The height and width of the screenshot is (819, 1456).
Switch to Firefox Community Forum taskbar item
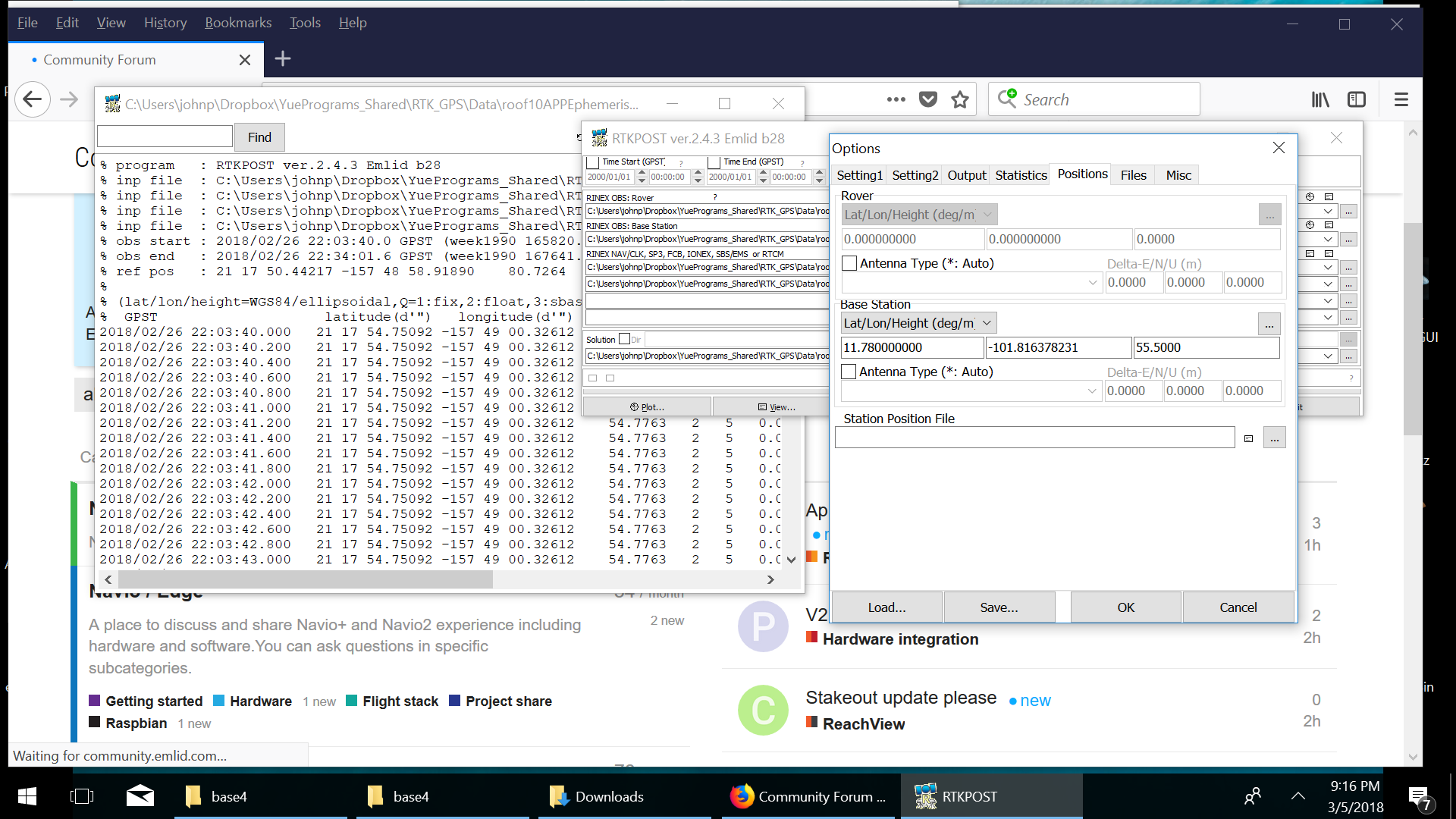(808, 796)
